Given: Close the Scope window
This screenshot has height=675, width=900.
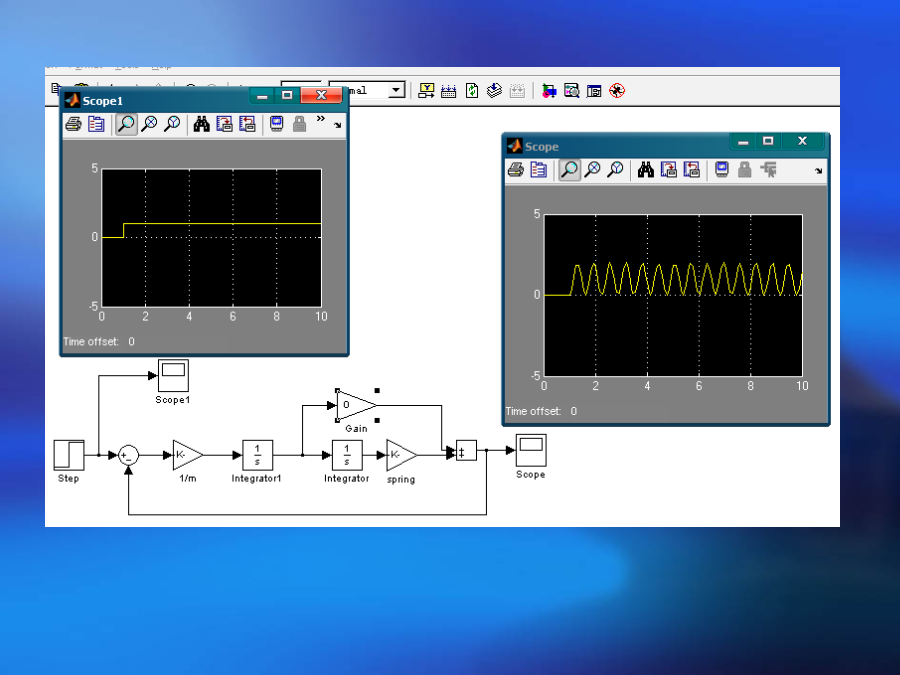Looking at the screenshot, I should (x=802, y=141).
